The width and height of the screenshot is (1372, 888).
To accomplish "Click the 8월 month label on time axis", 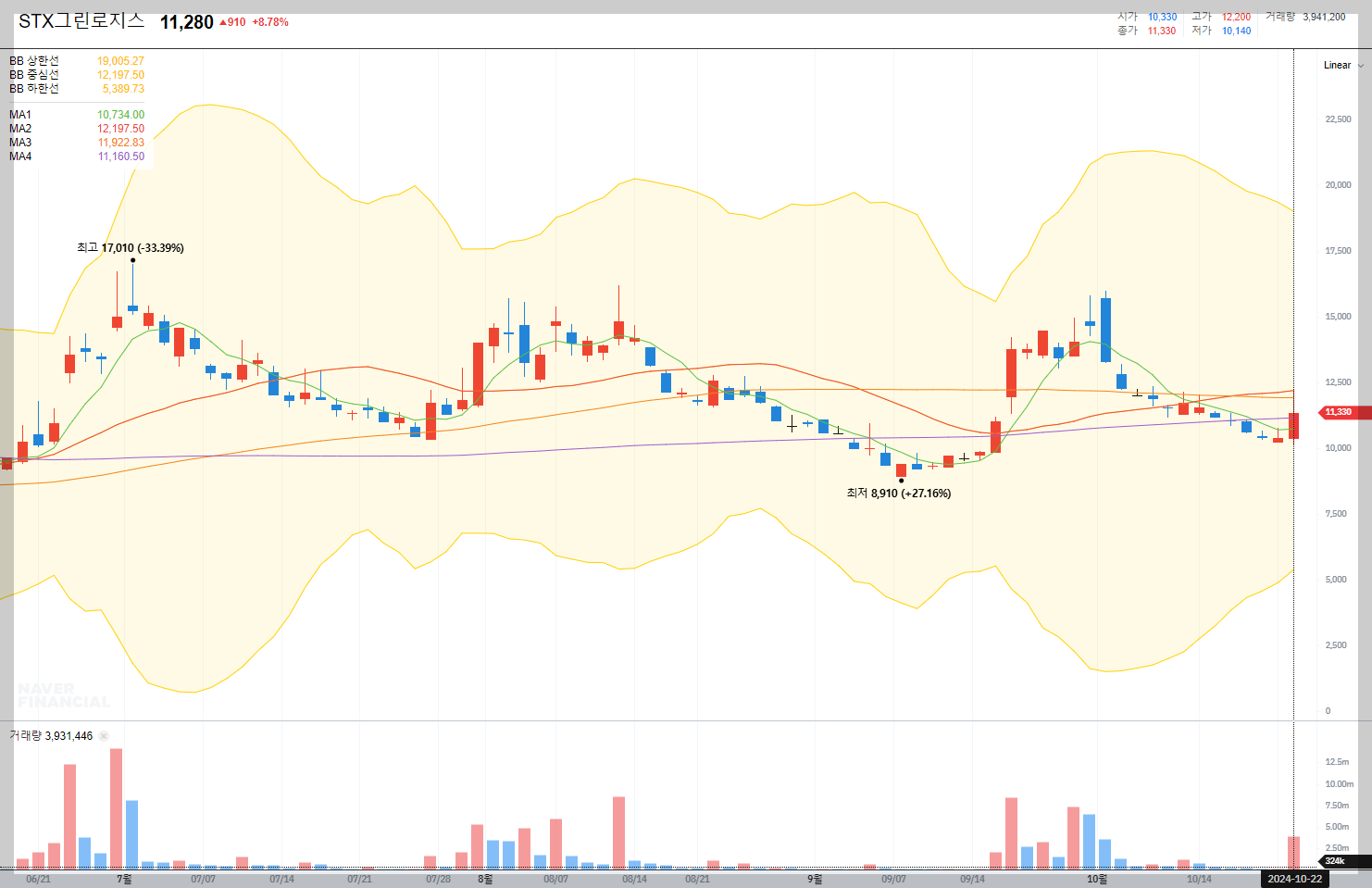I will pos(485,879).
